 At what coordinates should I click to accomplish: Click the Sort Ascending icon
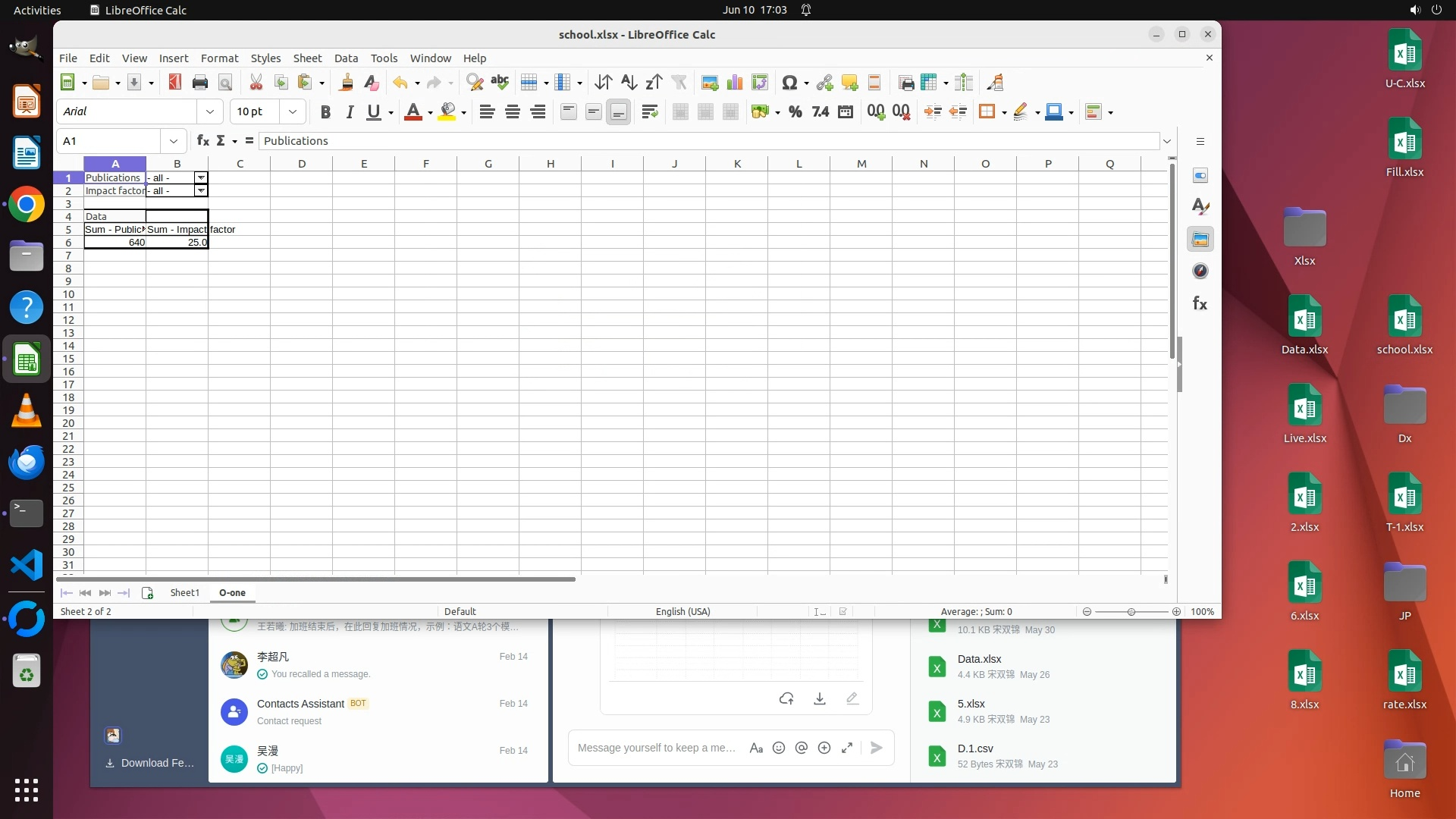[x=629, y=83]
